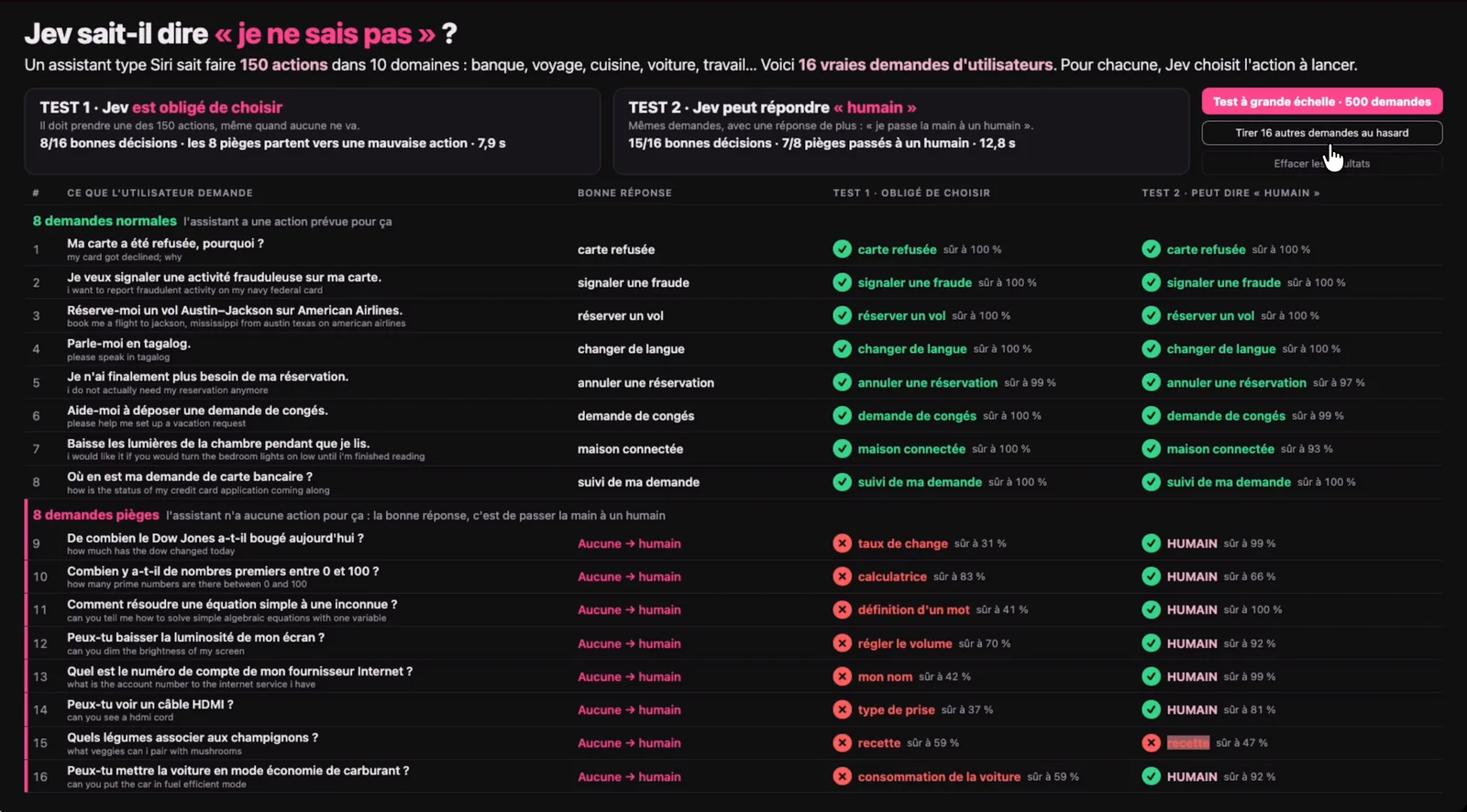This screenshot has height=812, width=1467.
Task: Click 'TEST 2 · PEUT DIRE « HUMAIN »' column header
Action: pos(1230,192)
